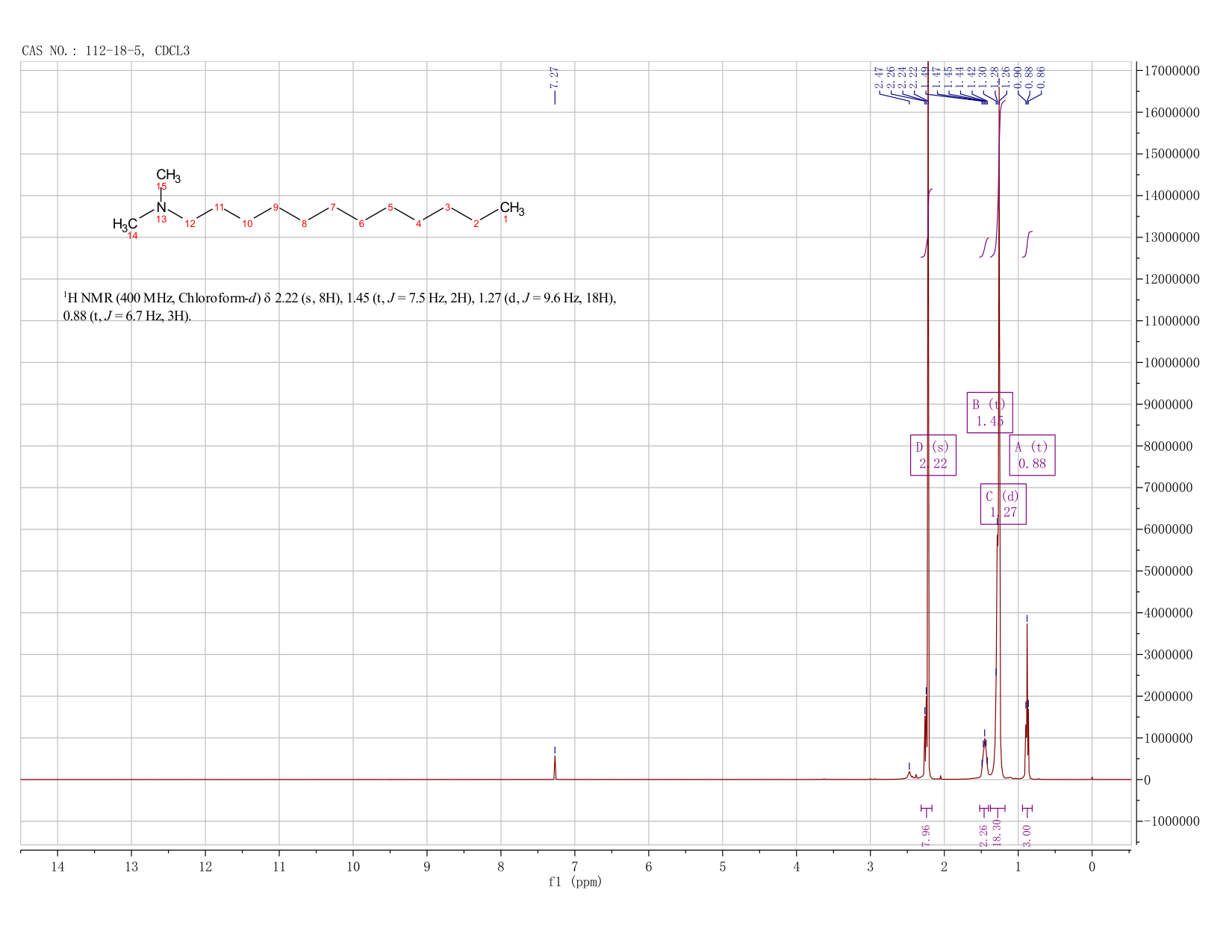Click the 3 ppm axis tick label
This screenshot has height=952, width=1232.
click(871, 866)
